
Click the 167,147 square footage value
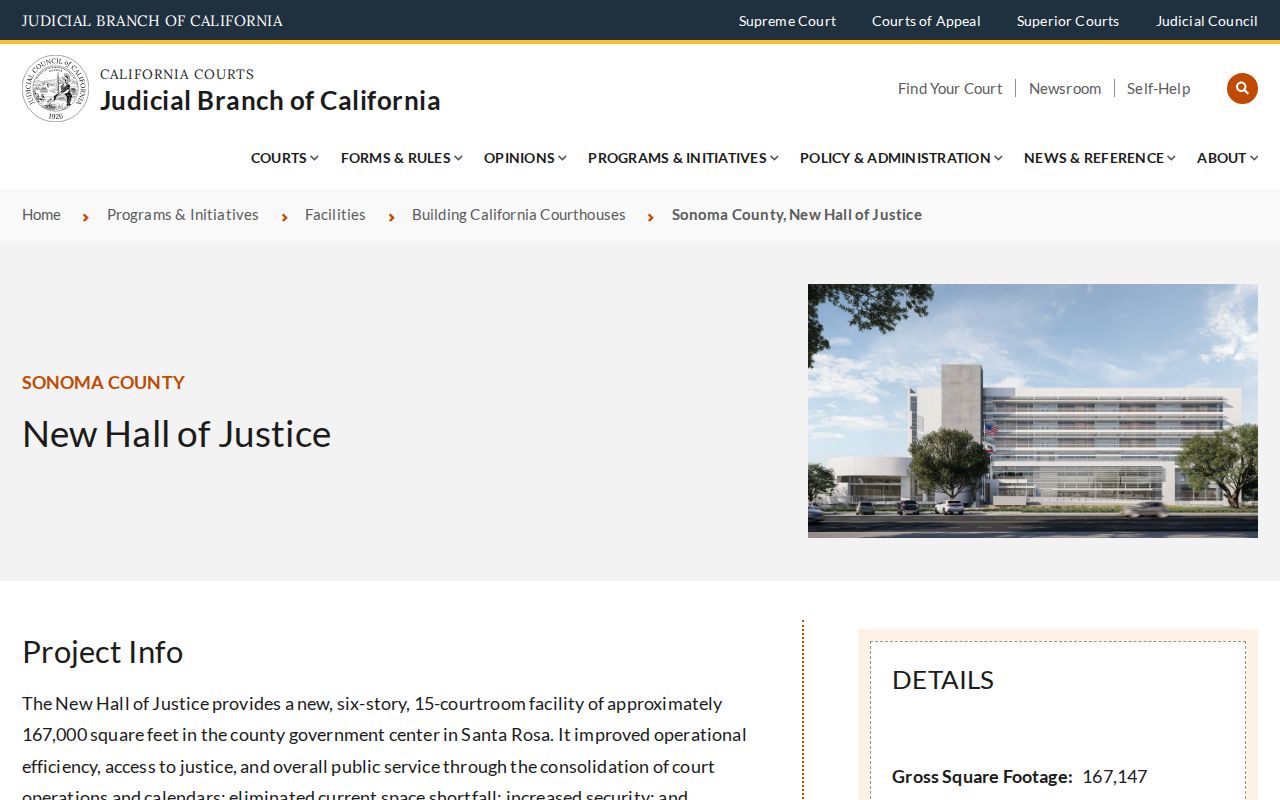pos(1115,776)
